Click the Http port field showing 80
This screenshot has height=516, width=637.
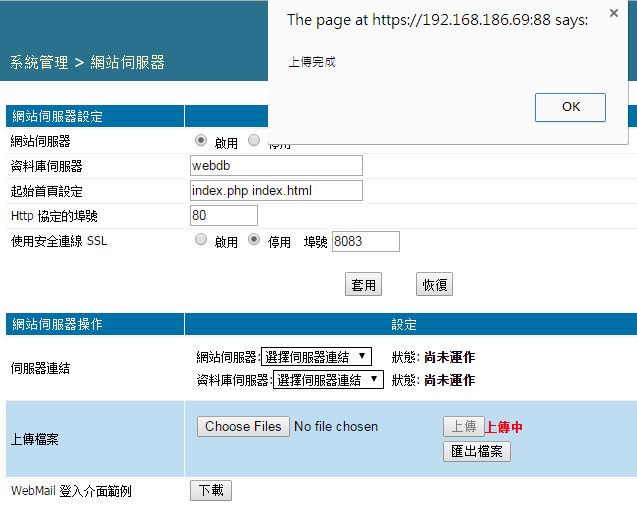point(224,215)
